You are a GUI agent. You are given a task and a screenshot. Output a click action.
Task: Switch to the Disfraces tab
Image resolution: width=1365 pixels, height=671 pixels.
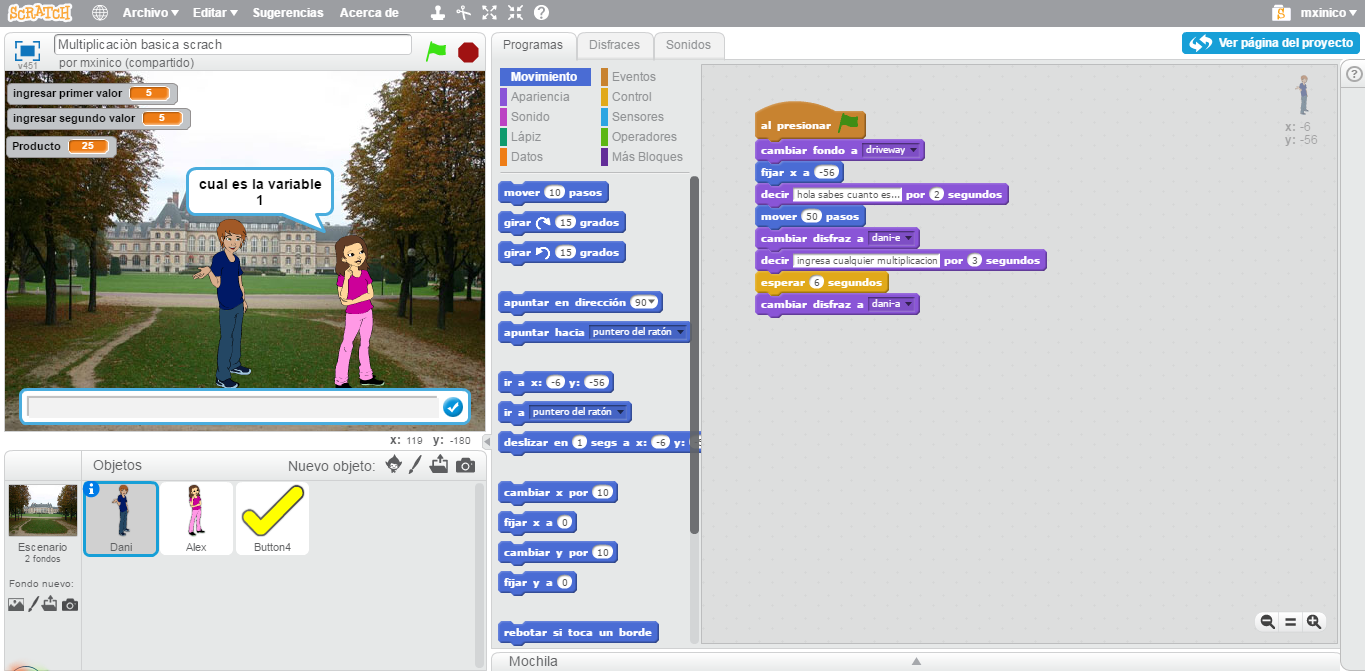(x=614, y=45)
